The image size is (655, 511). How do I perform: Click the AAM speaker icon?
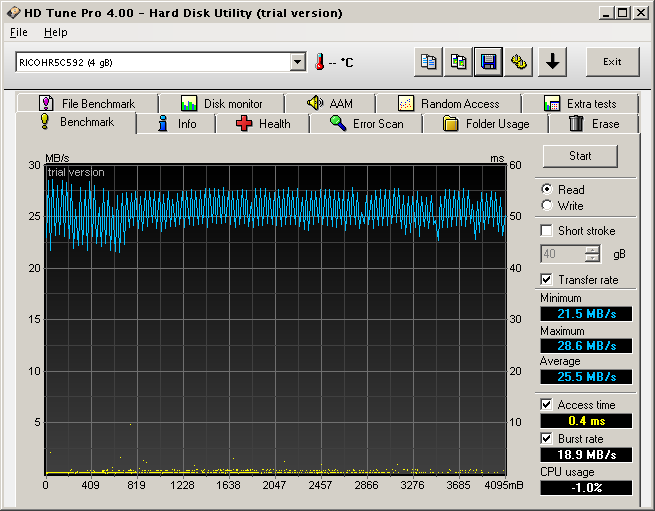pos(315,103)
